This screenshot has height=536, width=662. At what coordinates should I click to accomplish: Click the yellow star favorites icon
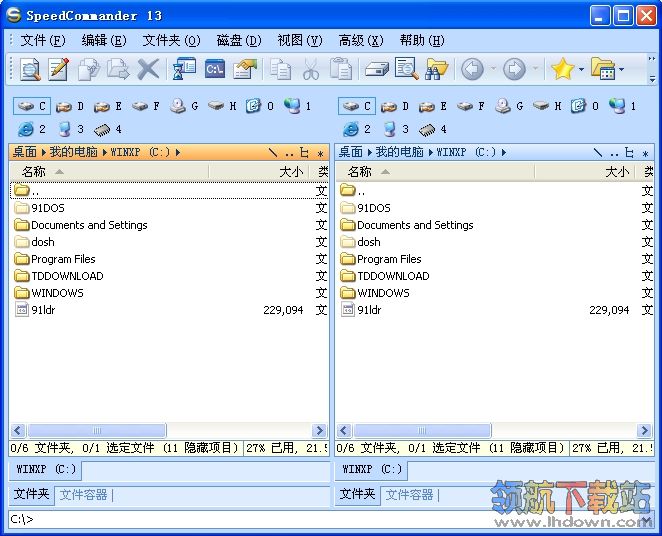(x=562, y=69)
